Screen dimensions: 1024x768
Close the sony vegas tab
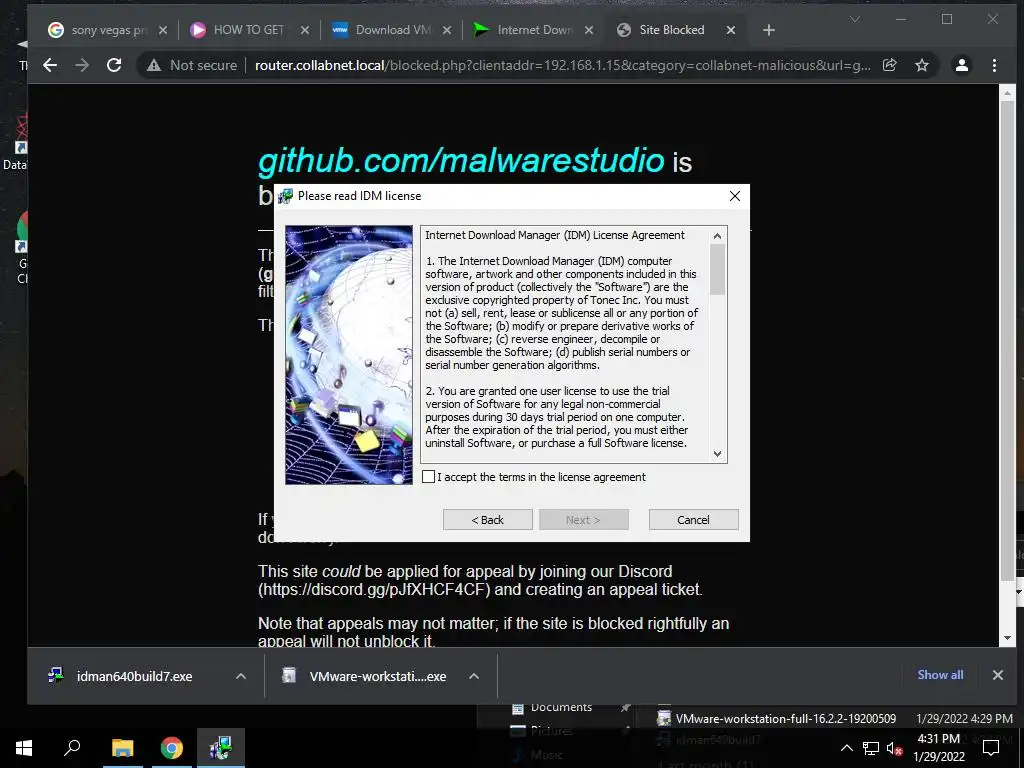[163, 30]
